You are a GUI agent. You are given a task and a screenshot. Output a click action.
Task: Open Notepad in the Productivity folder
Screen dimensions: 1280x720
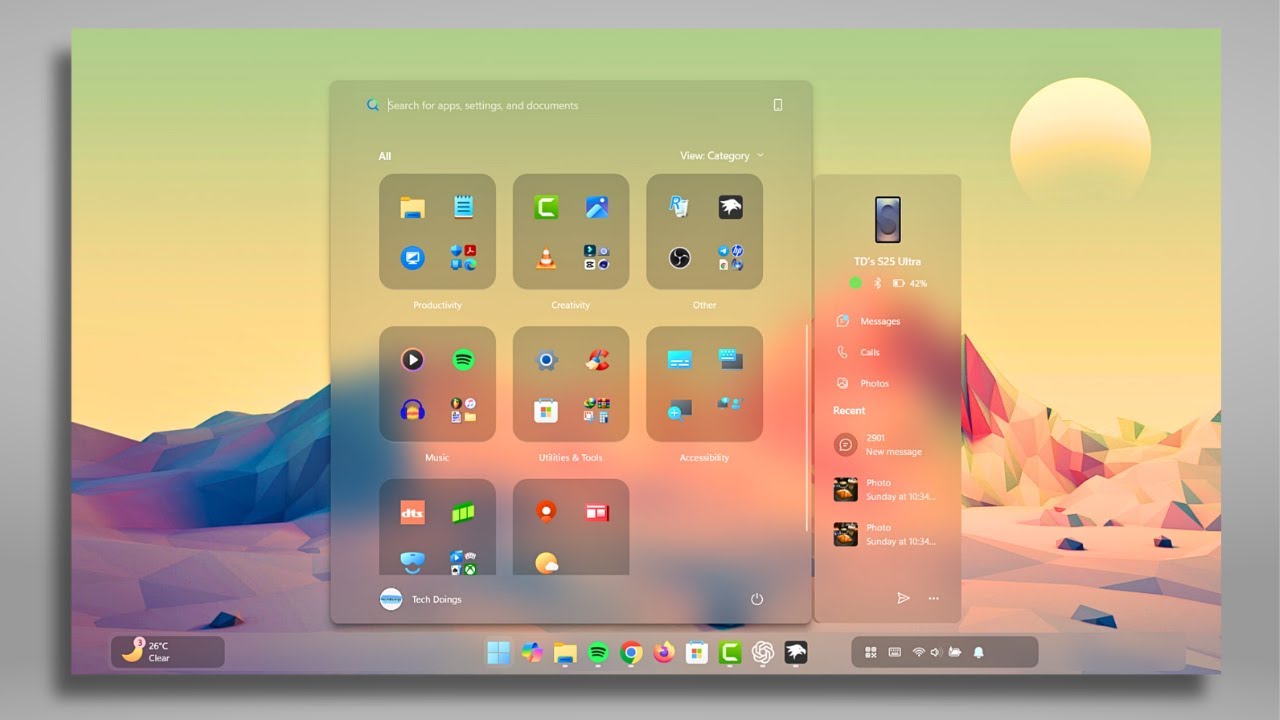463,207
